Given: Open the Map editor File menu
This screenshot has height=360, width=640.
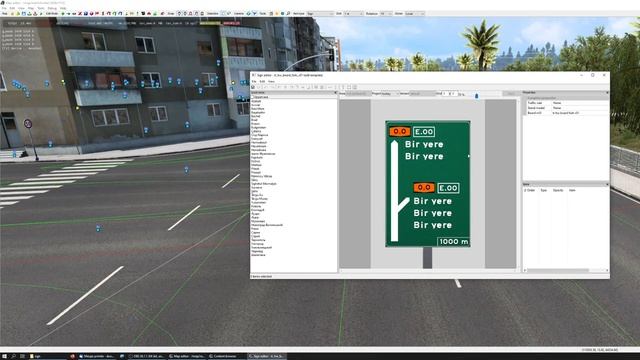Looking at the screenshot, I should click(x=4, y=8).
